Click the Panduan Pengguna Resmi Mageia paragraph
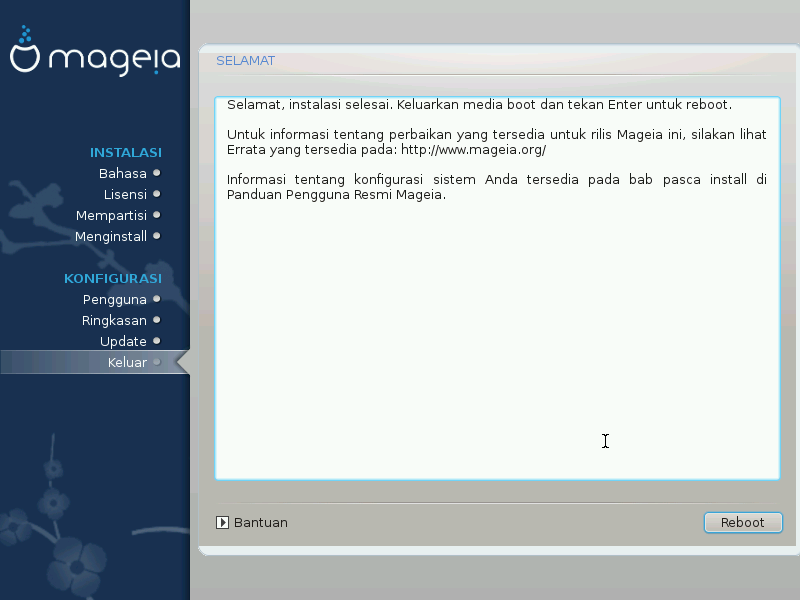Viewport: 800px width, 600px height. tap(336, 195)
